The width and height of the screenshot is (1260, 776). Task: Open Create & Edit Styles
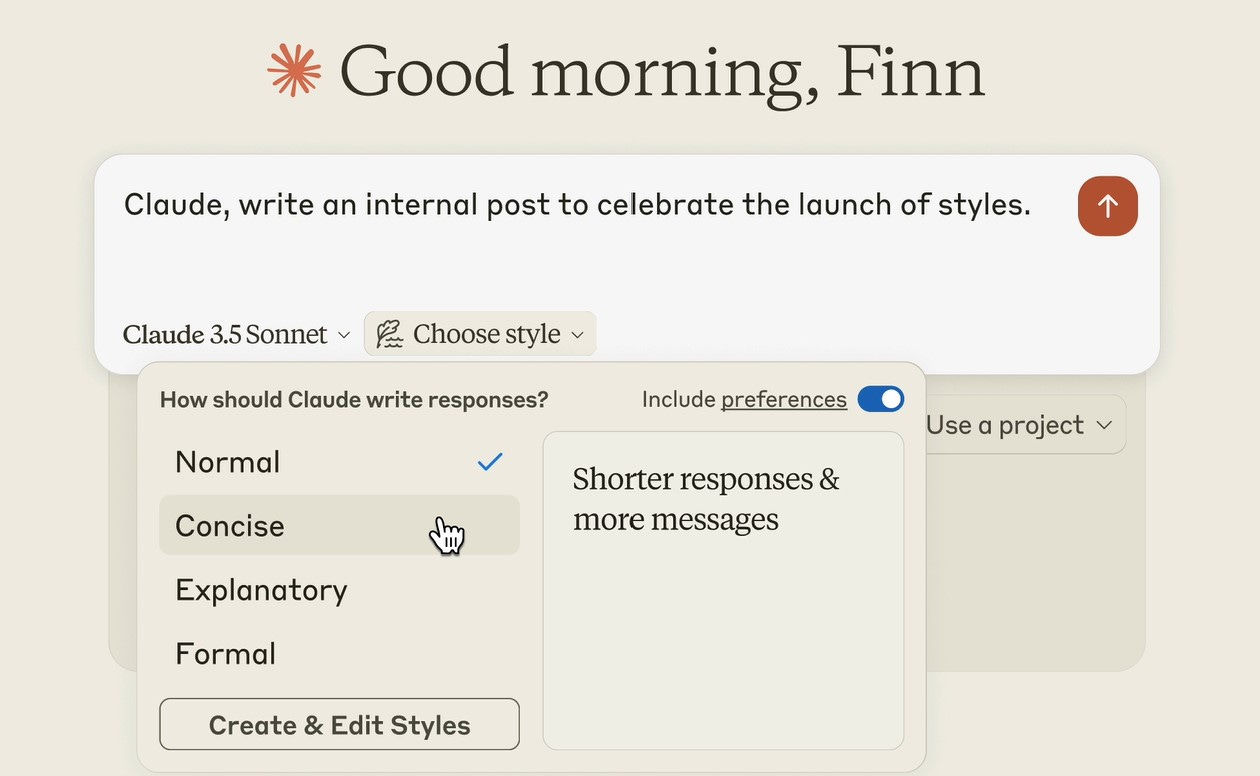click(x=339, y=725)
